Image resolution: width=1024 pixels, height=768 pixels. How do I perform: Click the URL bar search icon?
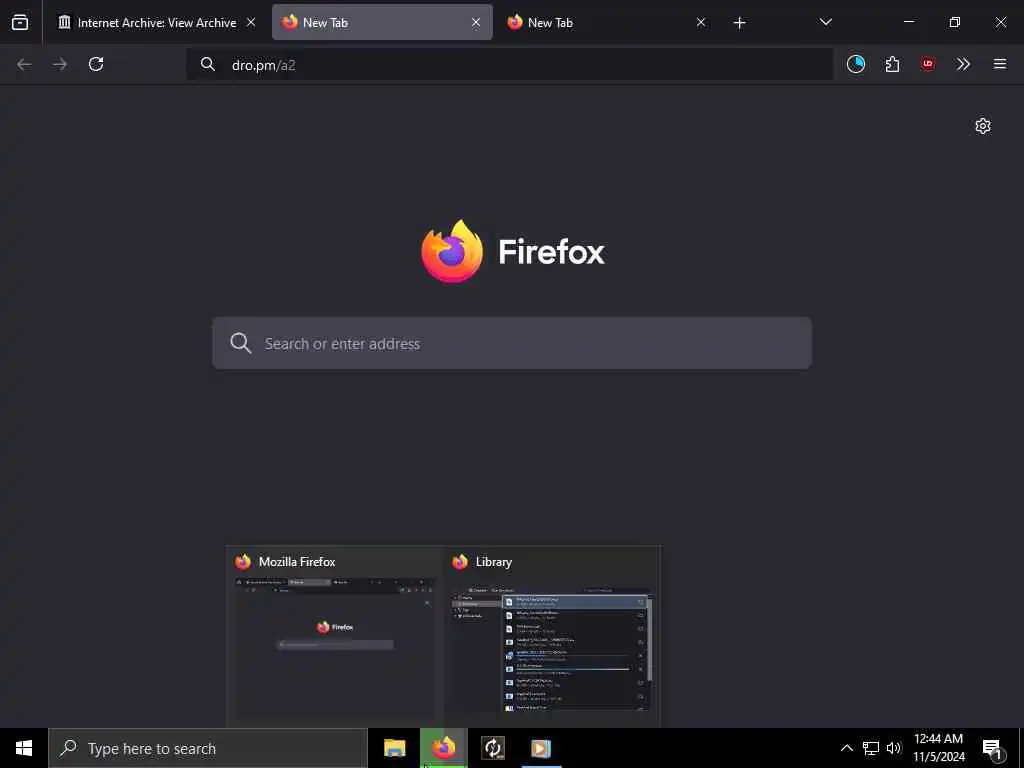(208, 64)
